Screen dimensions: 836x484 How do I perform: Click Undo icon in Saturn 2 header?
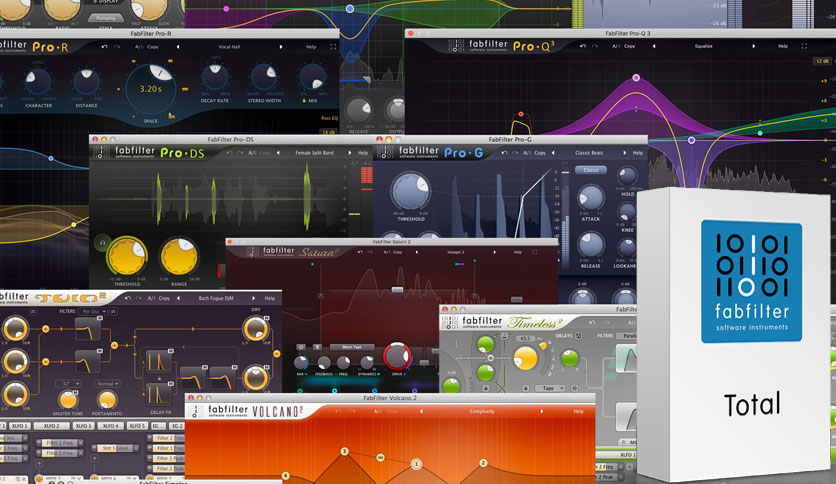tap(360, 252)
